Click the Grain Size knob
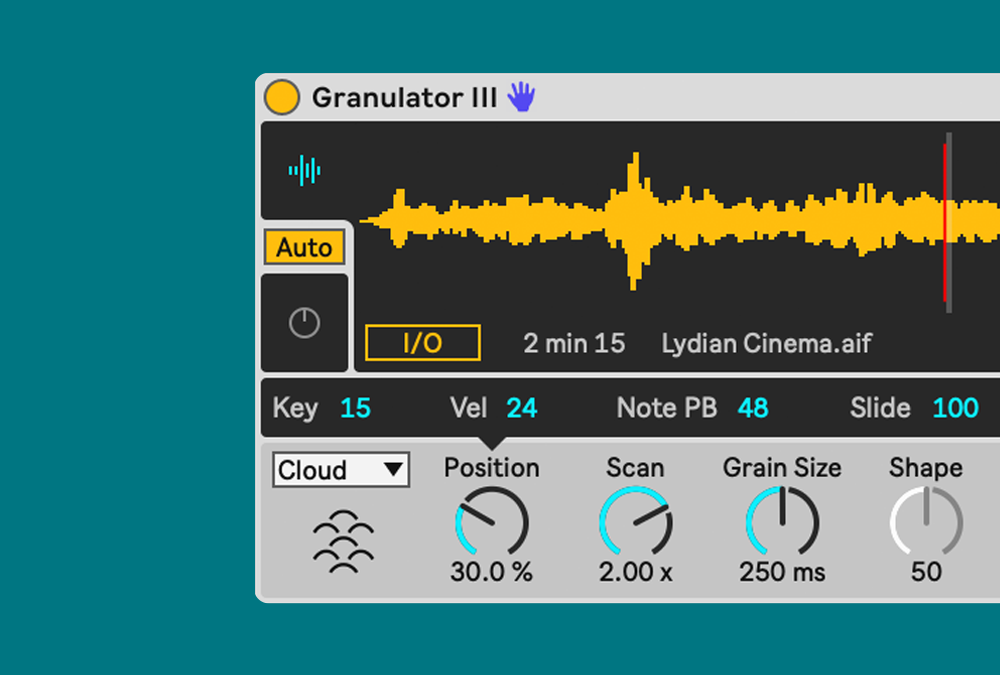This screenshot has height=675, width=1000. [x=782, y=522]
